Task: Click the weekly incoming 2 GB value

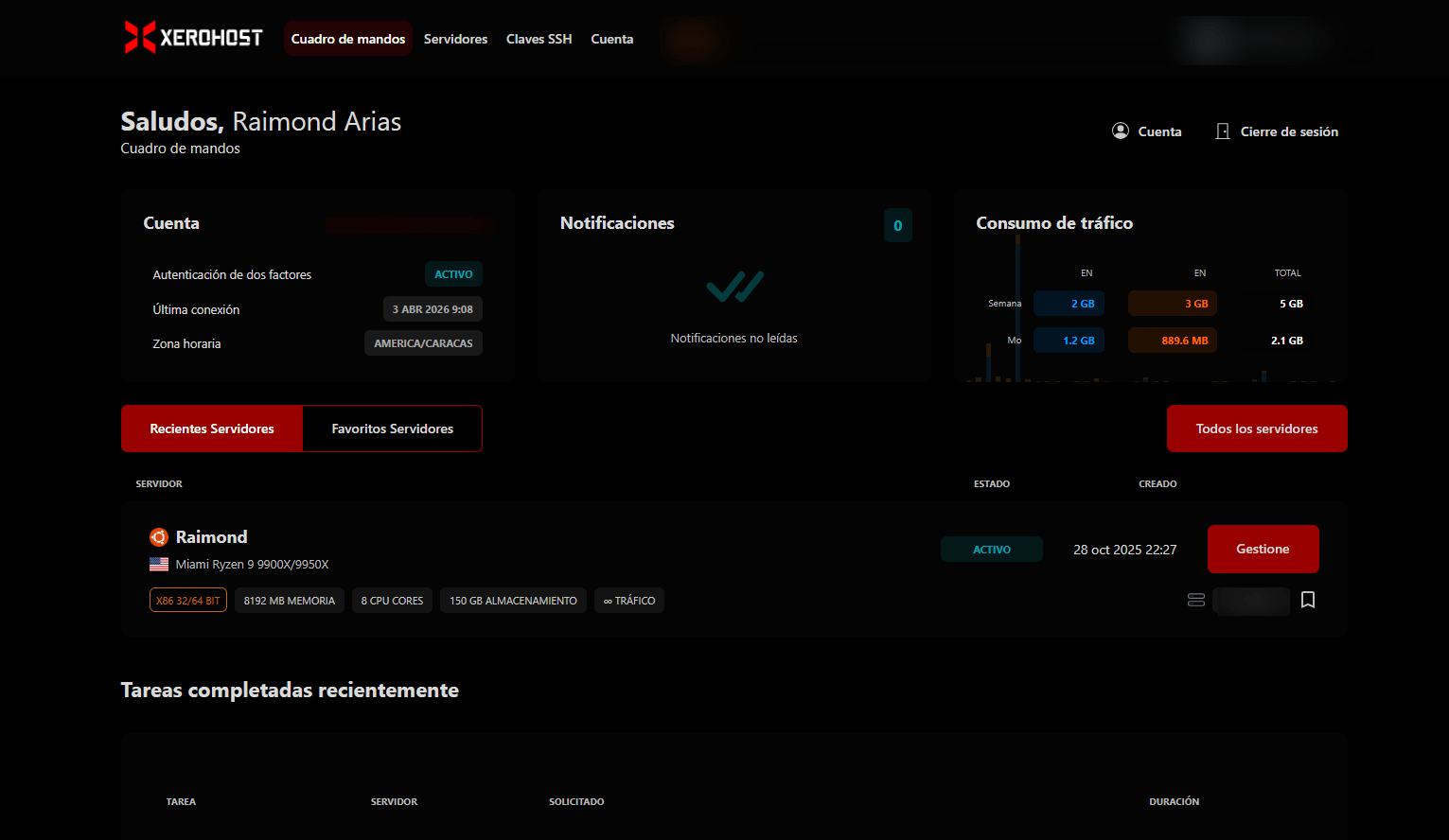Action: click(1069, 304)
